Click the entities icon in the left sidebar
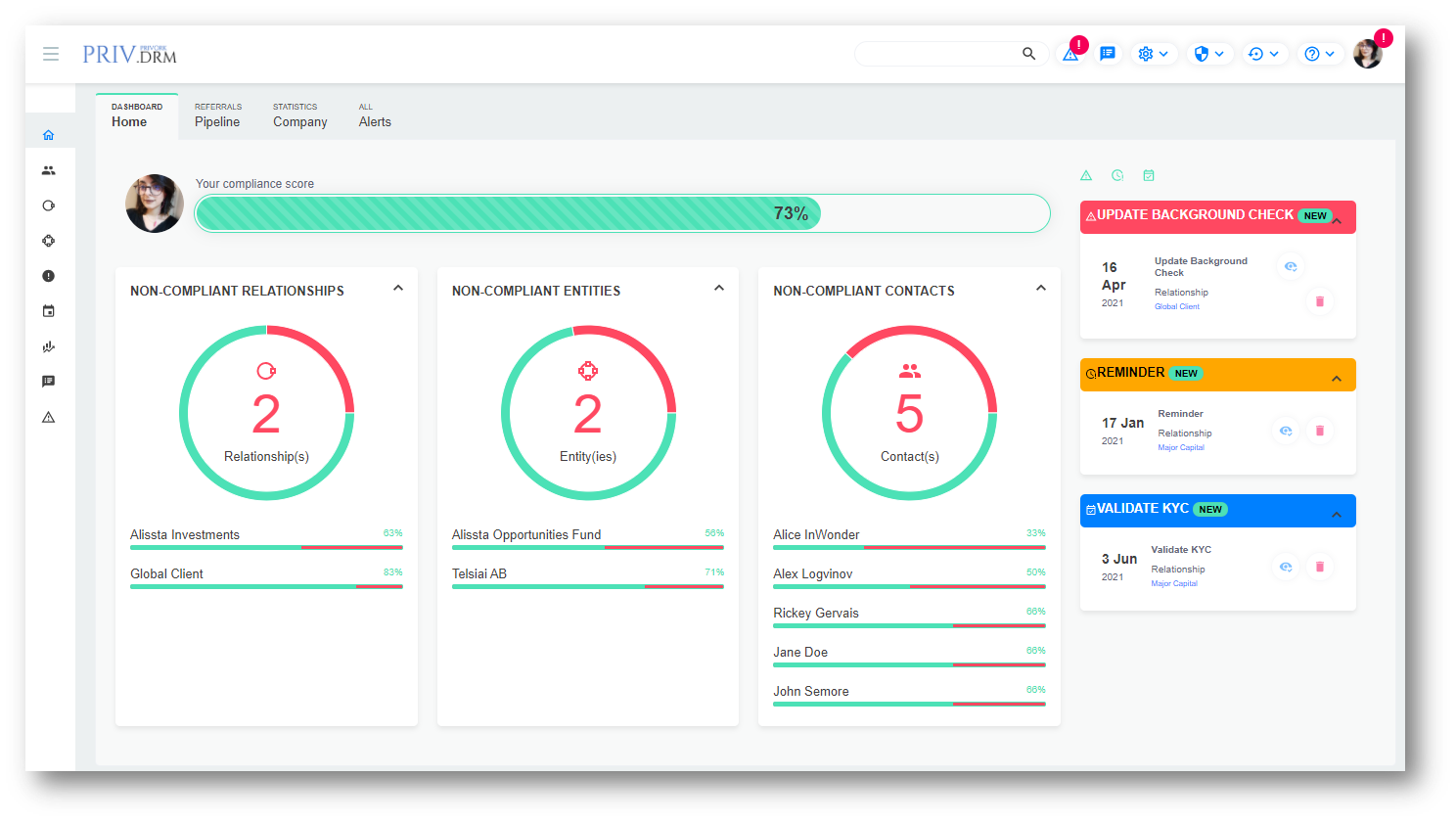Viewport: 1456px width, 822px height. point(49,241)
